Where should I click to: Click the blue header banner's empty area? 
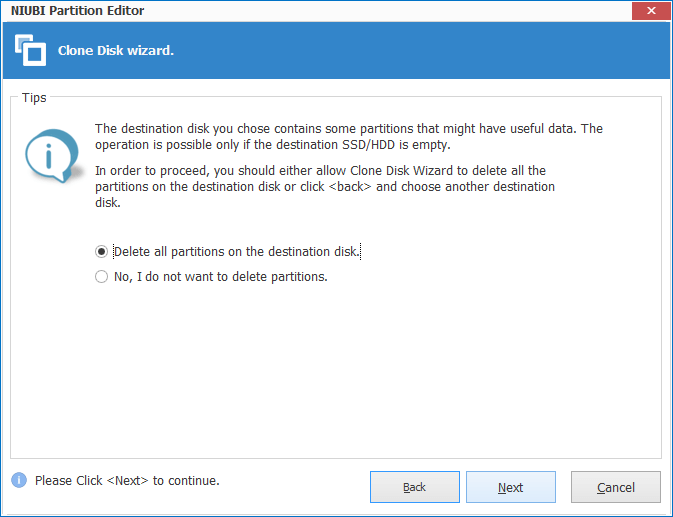click(x=420, y=50)
